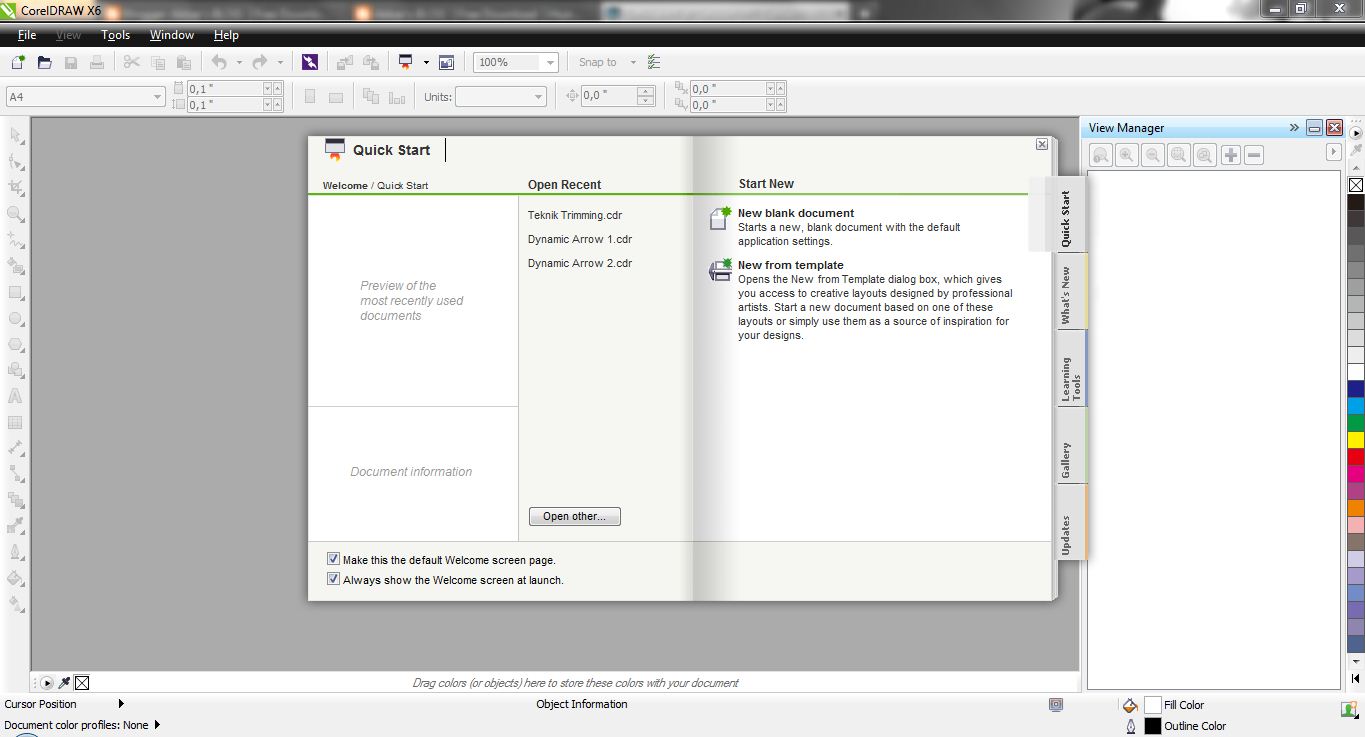Screen dimensions: 1365x737
Task: Select the Text tool in toolbox
Action: pyautogui.click(x=16, y=397)
